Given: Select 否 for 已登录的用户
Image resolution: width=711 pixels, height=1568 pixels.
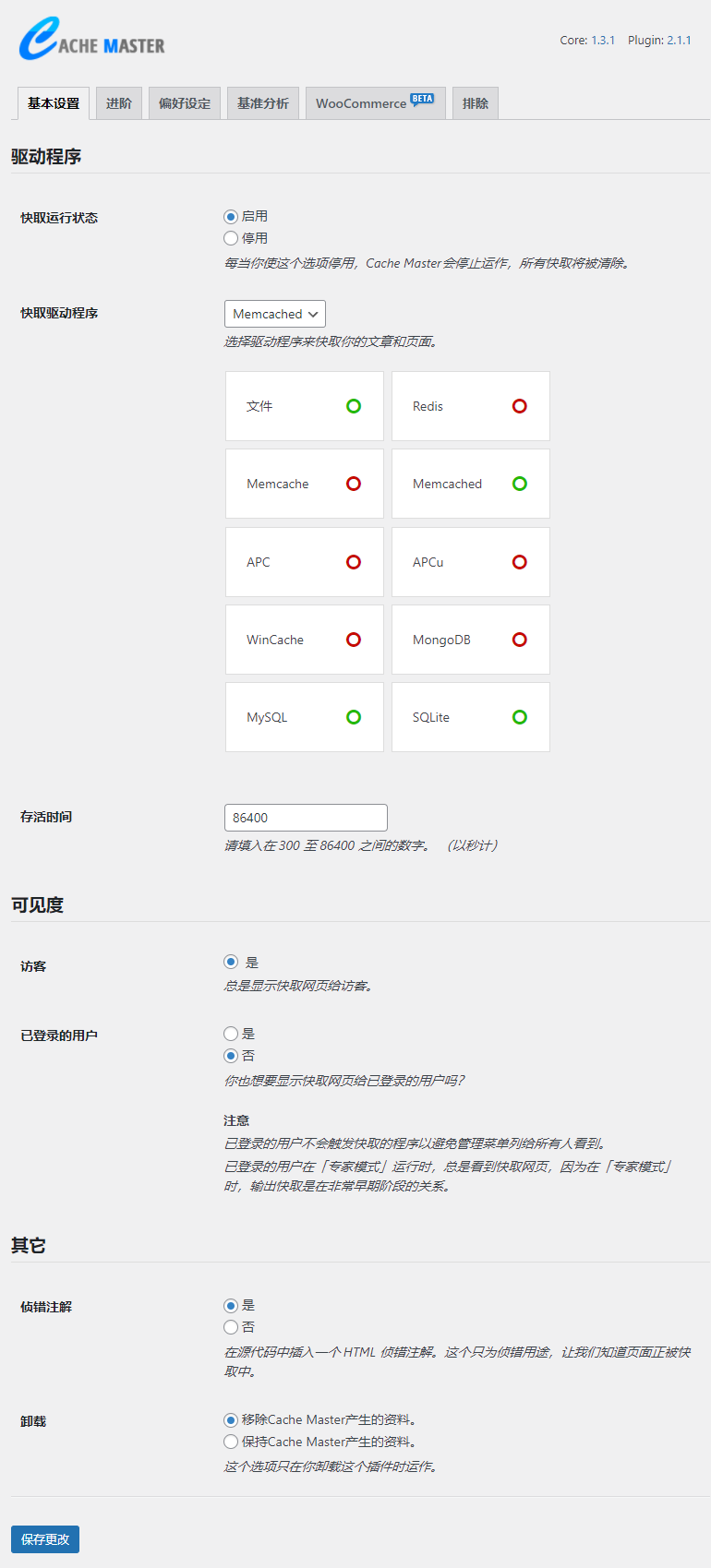Looking at the screenshot, I should (x=231, y=1056).
